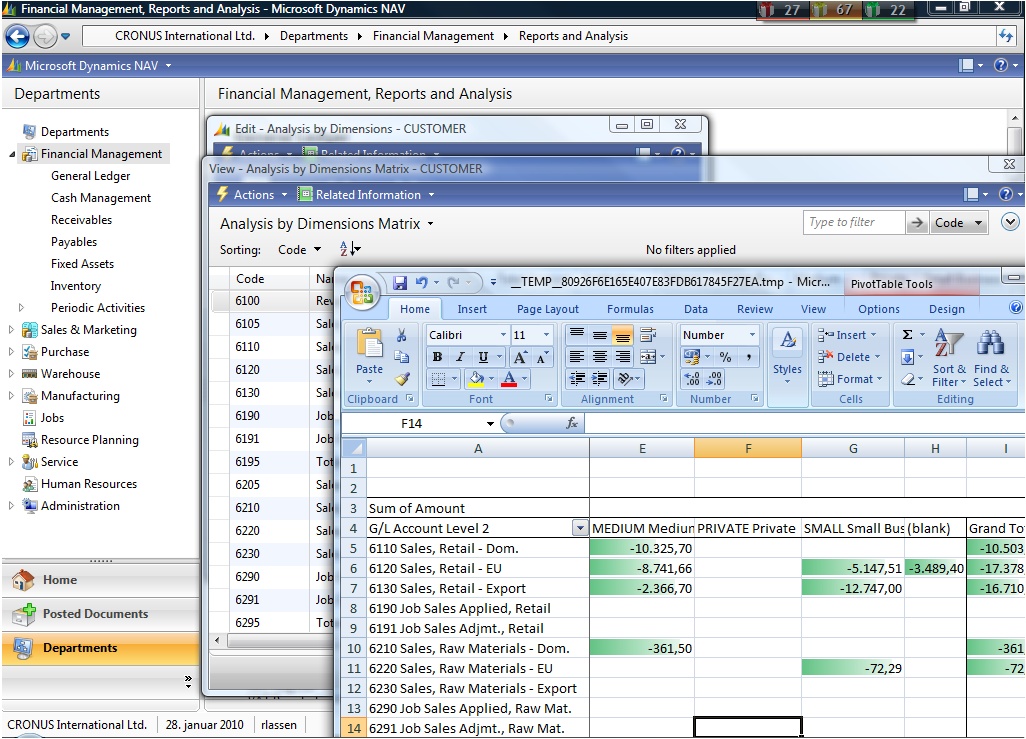Expand the Sales & Marketing tree node
The height and width of the screenshot is (739, 1026).
pyautogui.click(x=10, y=330)
